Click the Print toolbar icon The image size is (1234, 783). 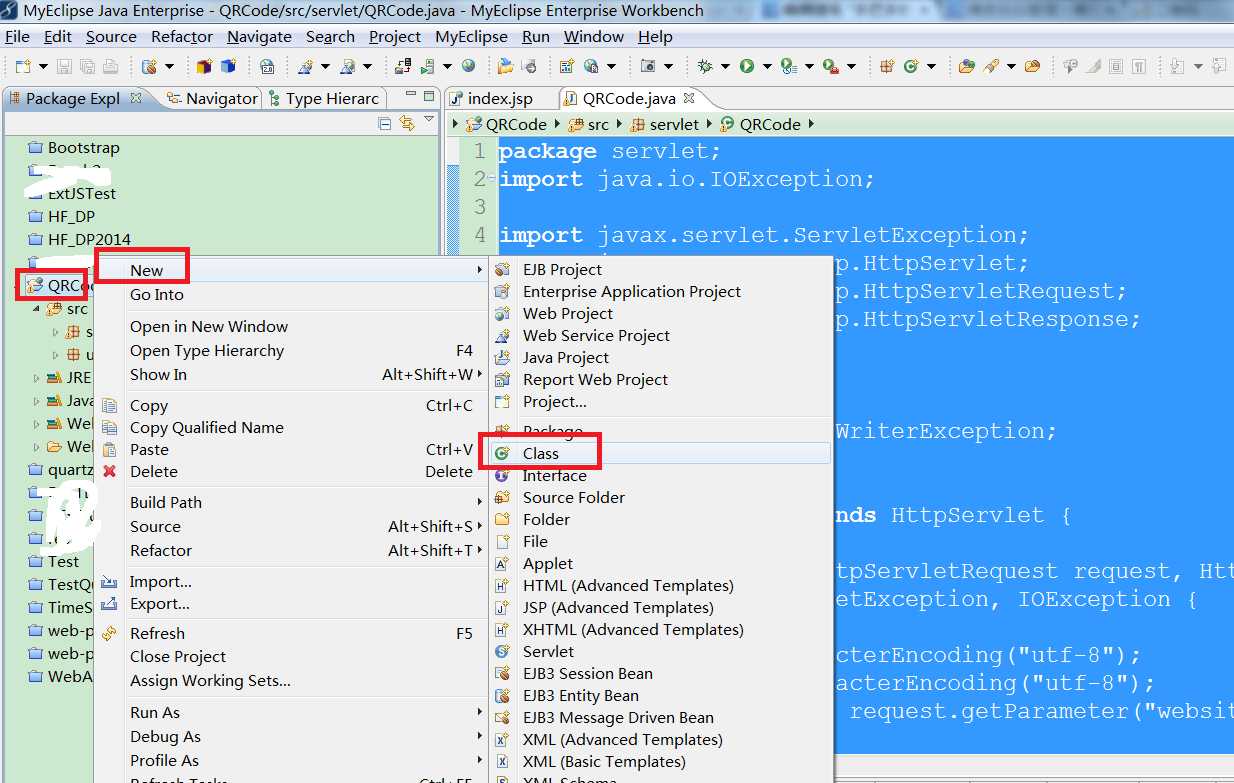tap(110, 67)
